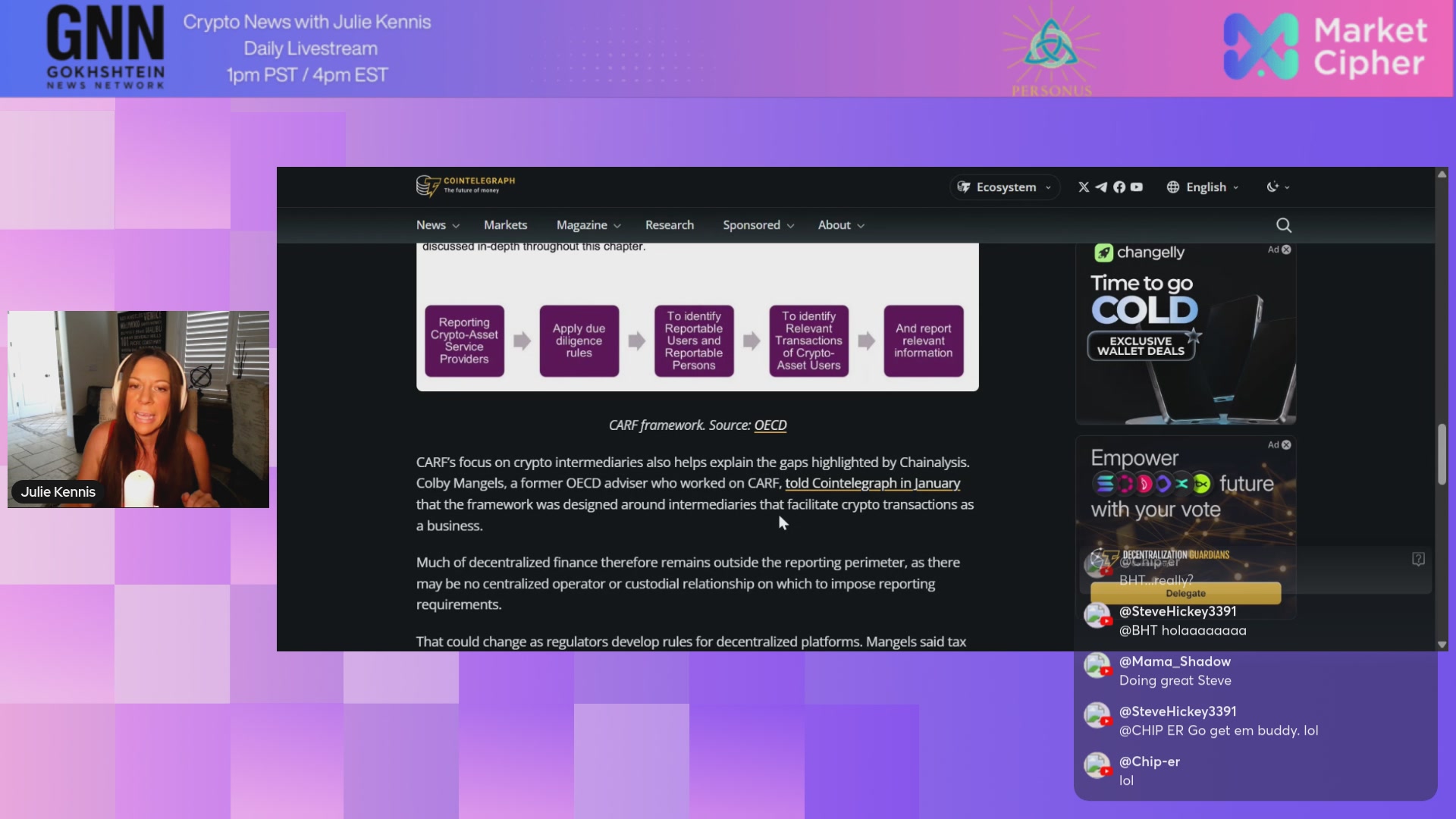Screen dimensions: 1456x819
Task: Click the 'Reporting Crypto-Asset Service Providers' box
Action: (464, 340)
